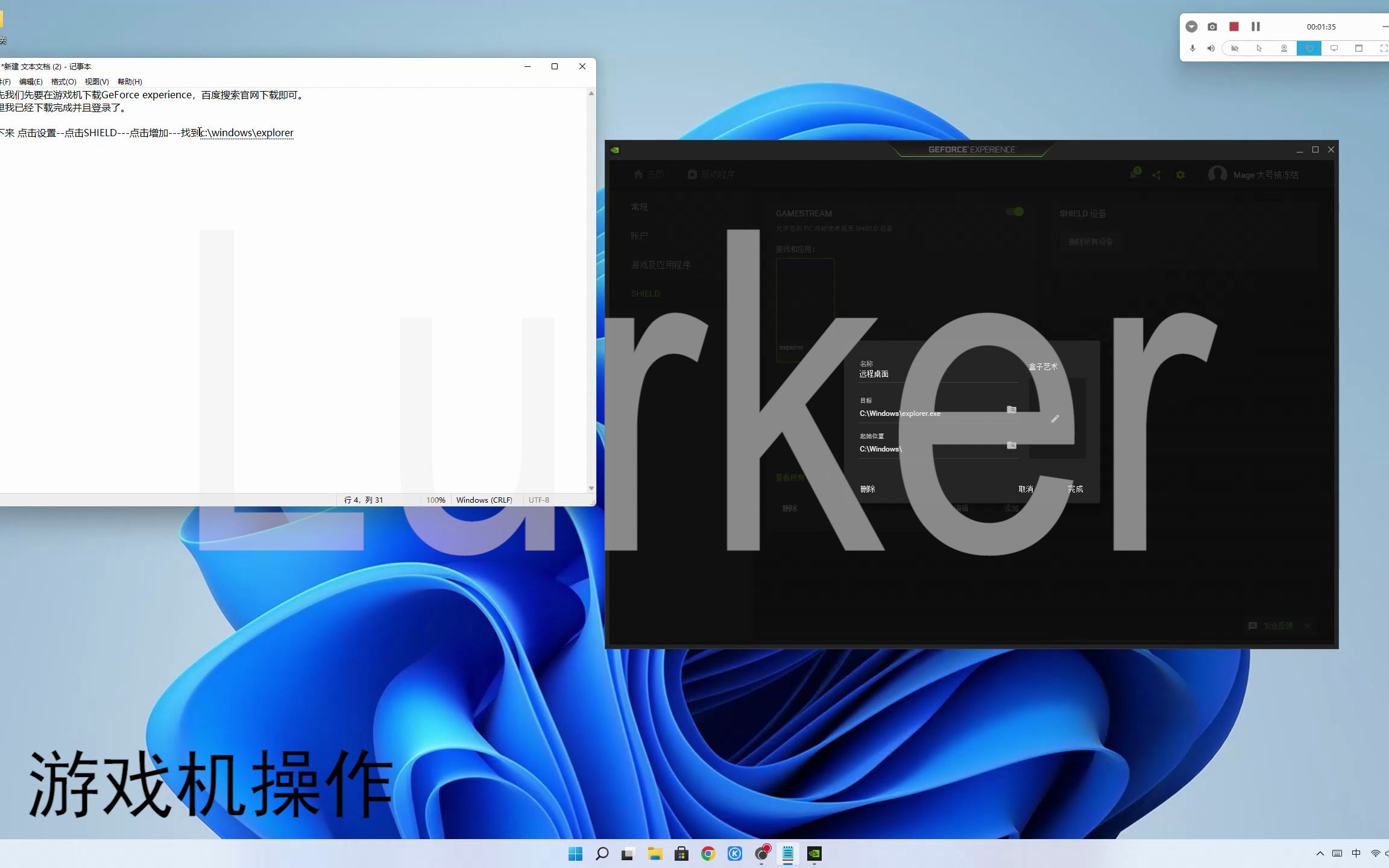Screen dimensions: 1389x868
Task: Open 驱动程序 drivers tab in GeForce Experience
Action: coord(711,174)
